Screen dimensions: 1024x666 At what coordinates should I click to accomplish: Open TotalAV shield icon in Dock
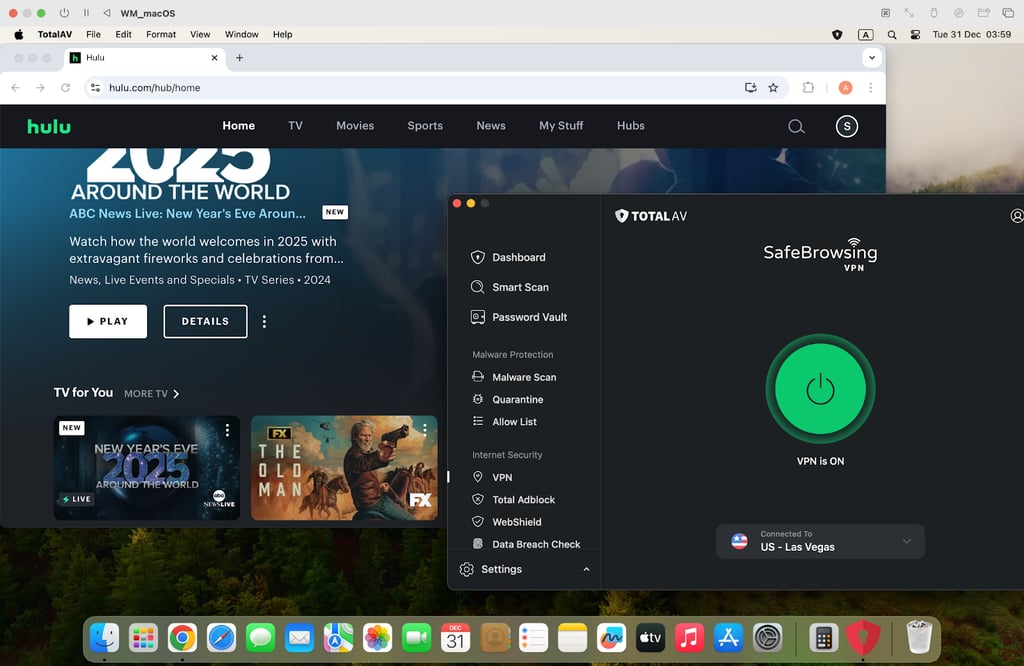(x=863, y=637)
